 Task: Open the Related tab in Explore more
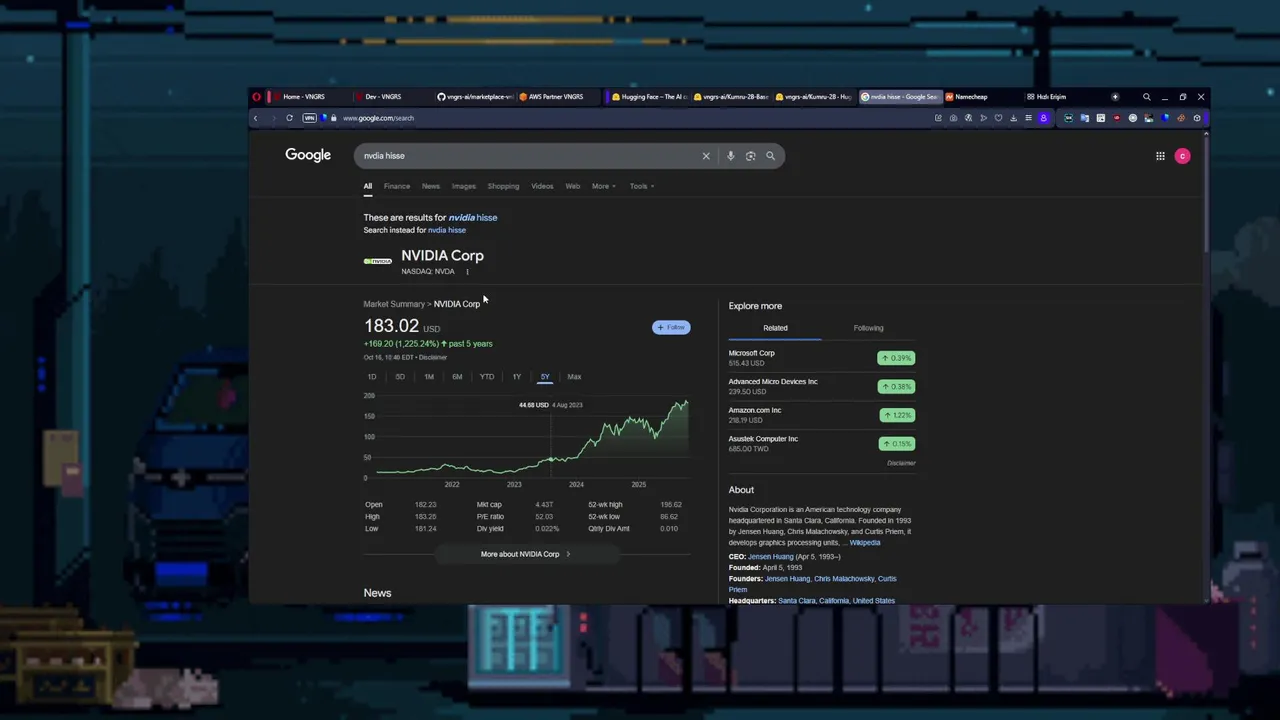coord(775,328)
